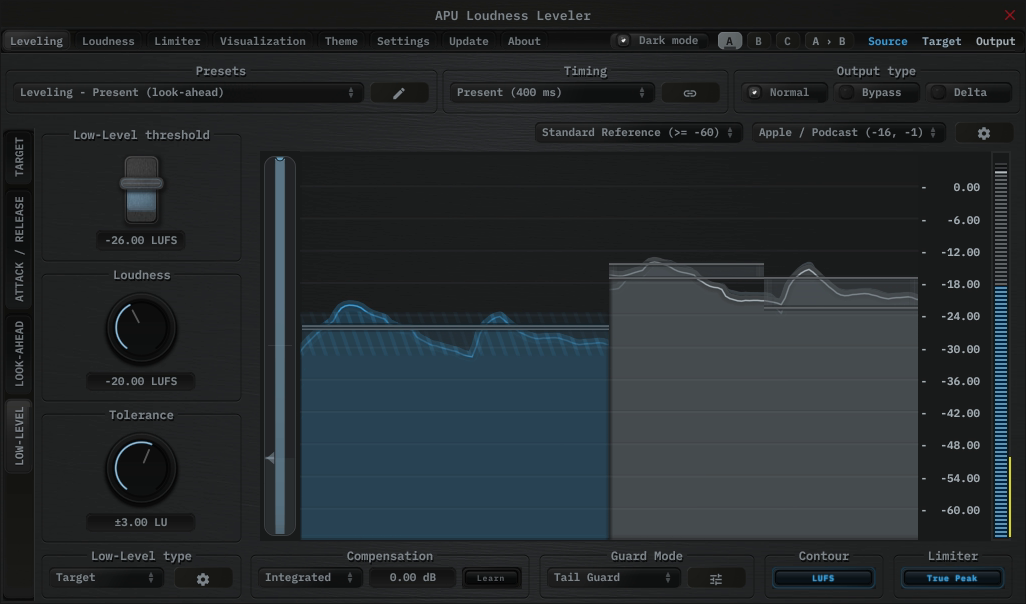
Task: Click the True Peak limiter button
Action: tap(951, 578)
